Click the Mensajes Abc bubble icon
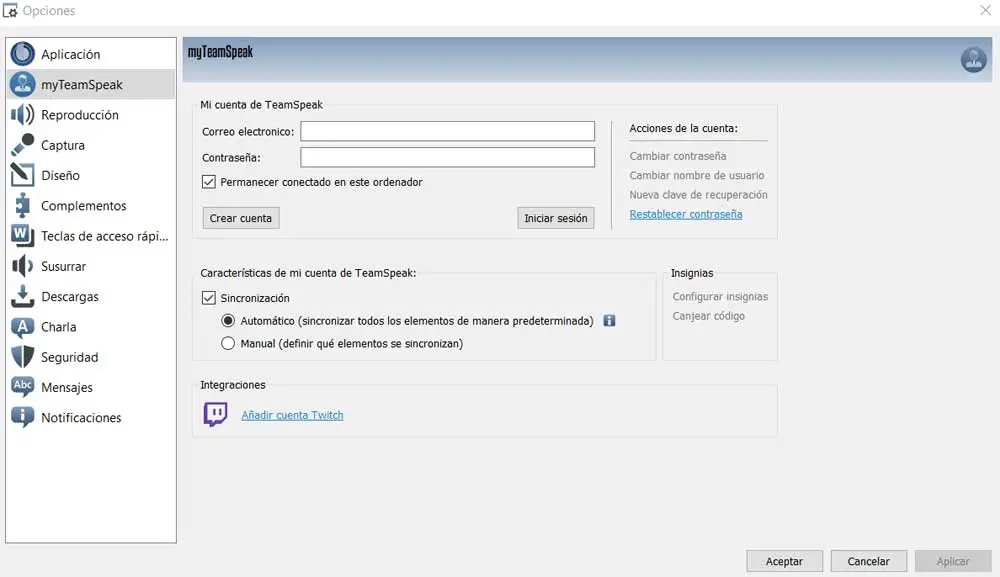This screenshot has height=577, width=1000. 22,386
